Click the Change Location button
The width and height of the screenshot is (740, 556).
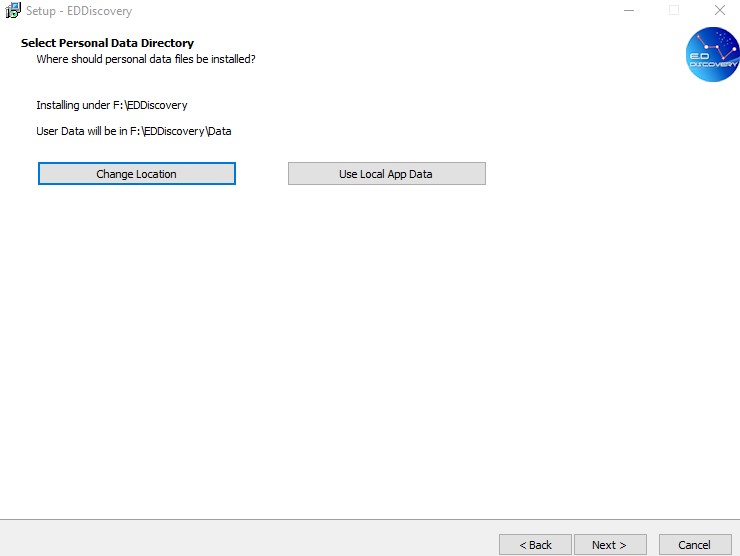[136, 174]
